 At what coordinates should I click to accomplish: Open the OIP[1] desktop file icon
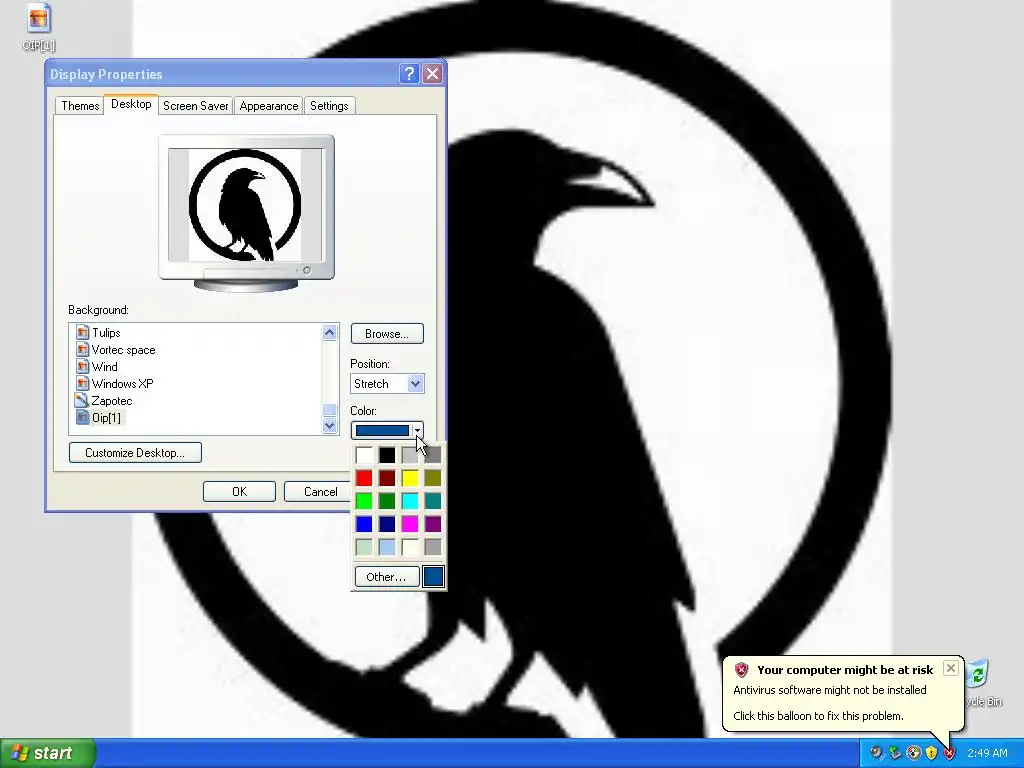(x=39, y=27)
